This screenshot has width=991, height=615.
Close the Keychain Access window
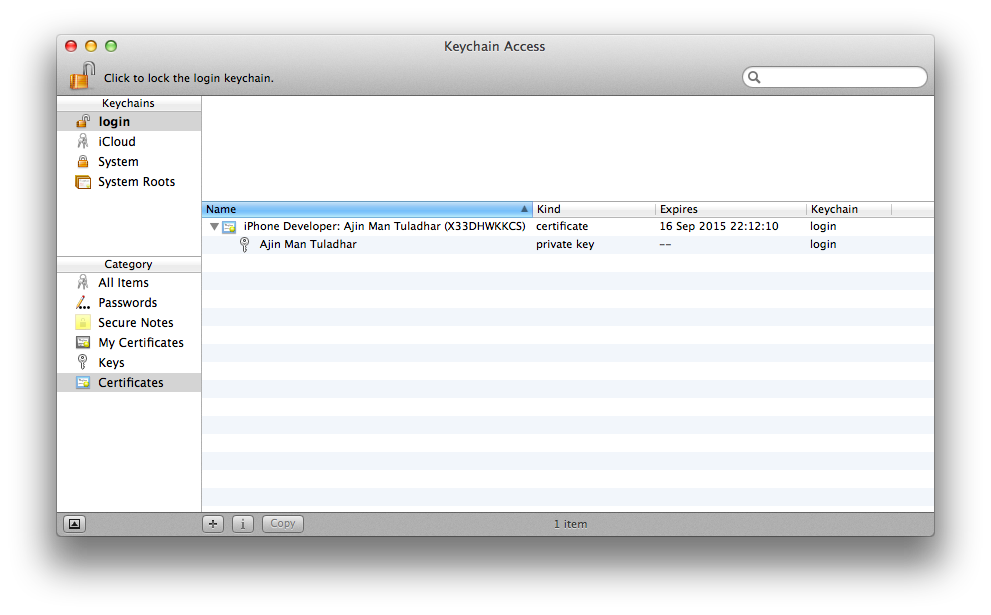71,46
